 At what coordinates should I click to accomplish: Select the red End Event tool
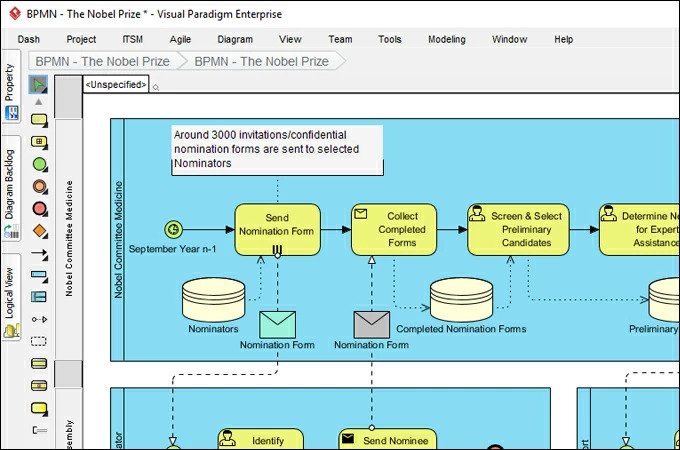(x=39, y=209)
